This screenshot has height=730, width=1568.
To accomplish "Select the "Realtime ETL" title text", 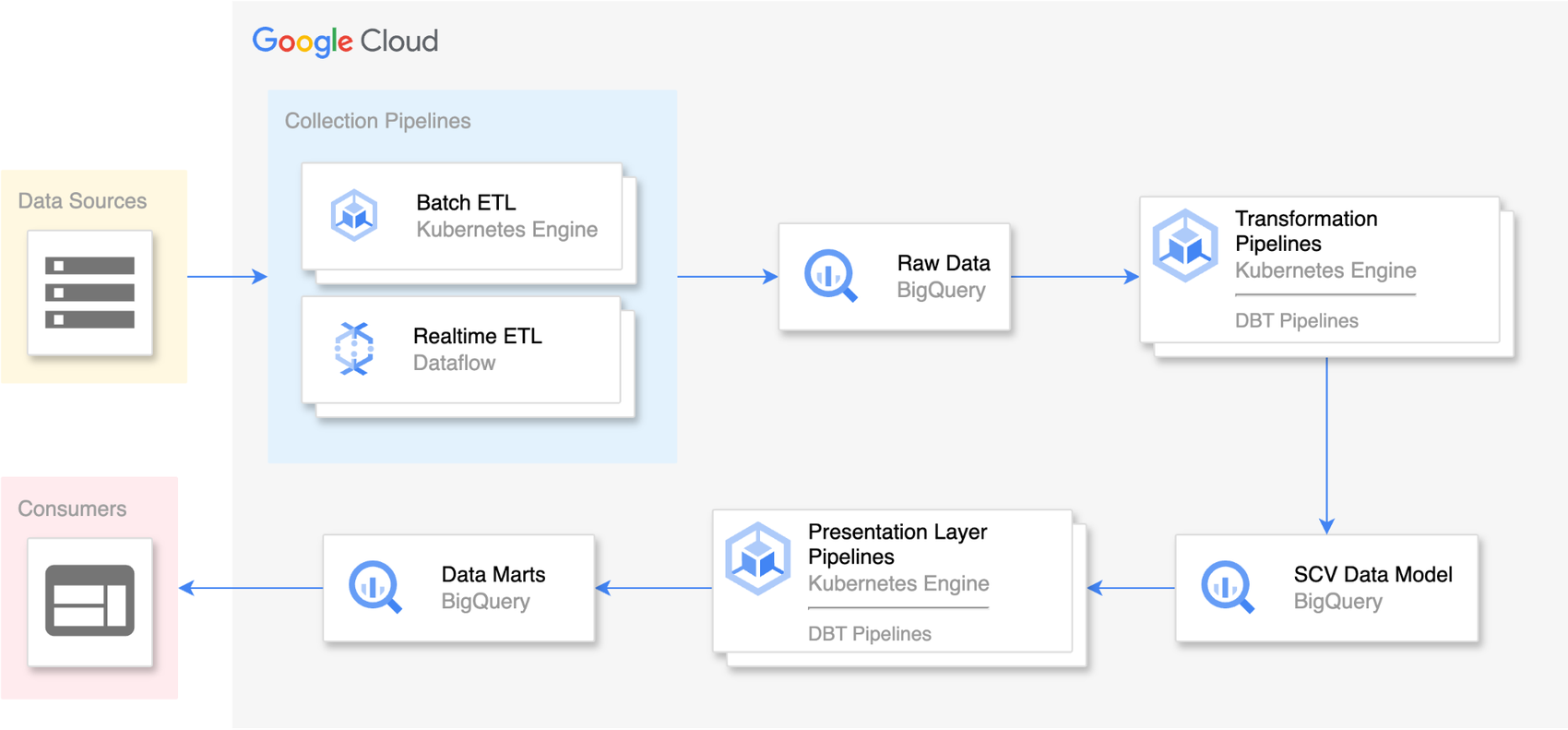I will click(478, 336).
